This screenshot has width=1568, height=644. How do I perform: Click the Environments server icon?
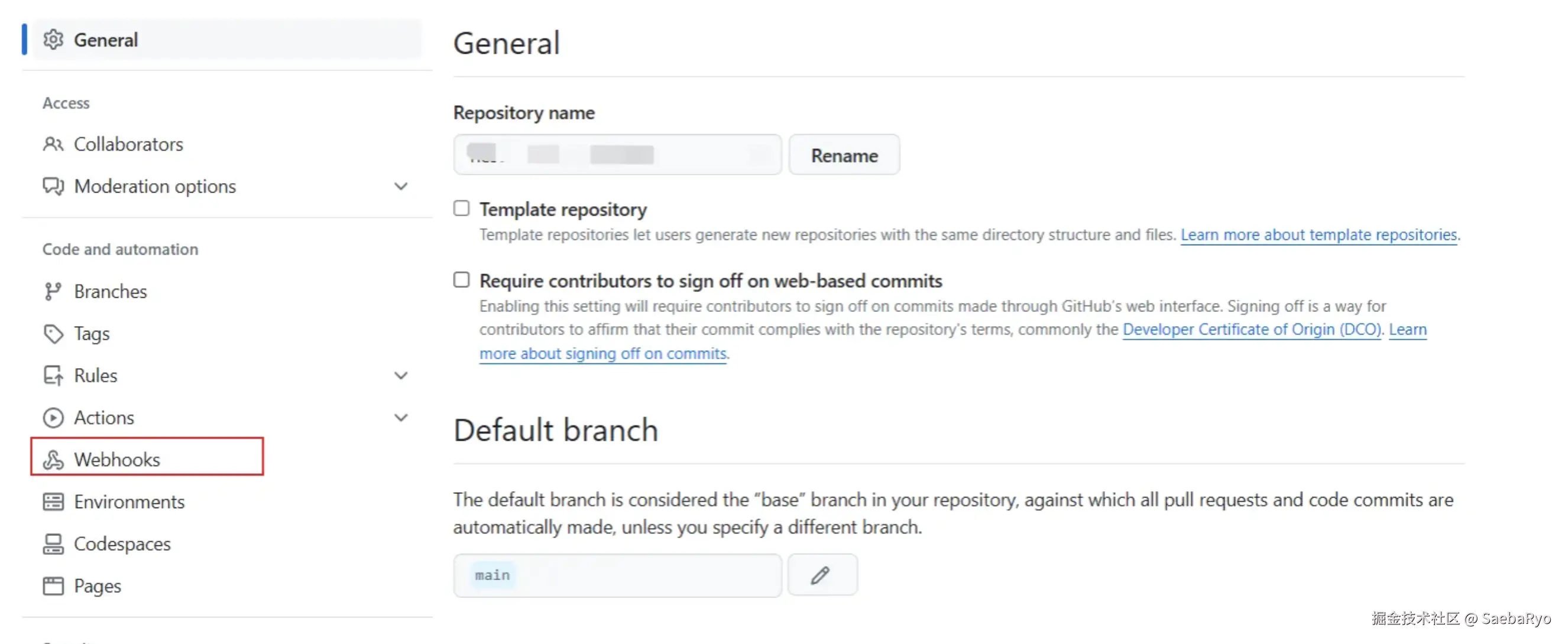[54, 502]
